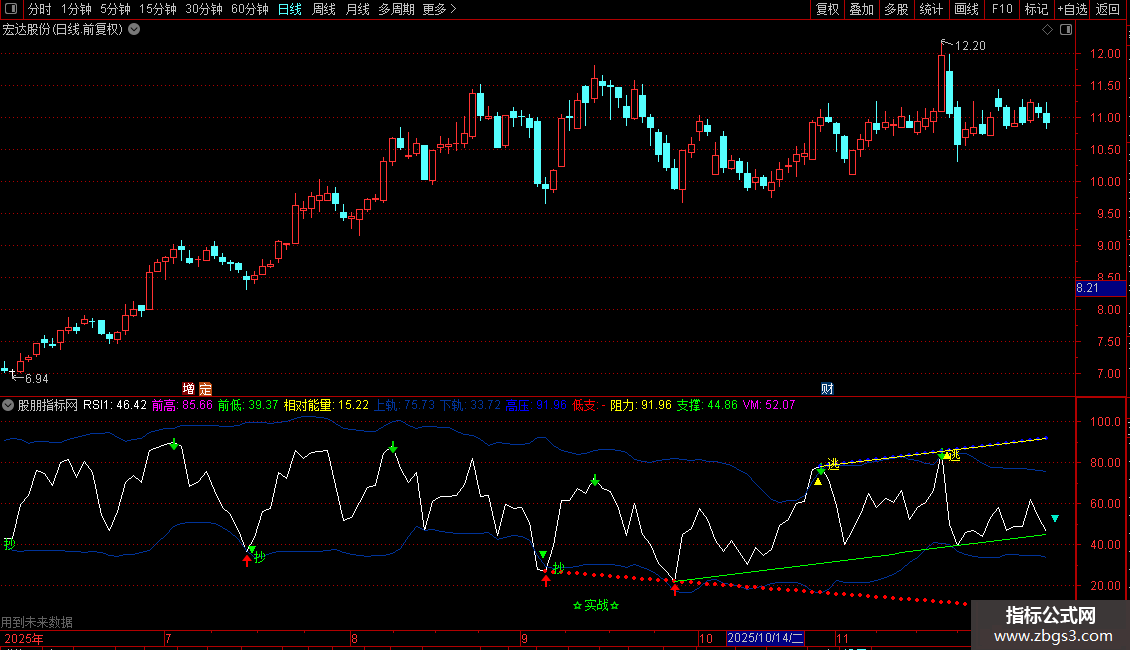
Task: Click the 6.94 low price label
Action: click(37, 379)
